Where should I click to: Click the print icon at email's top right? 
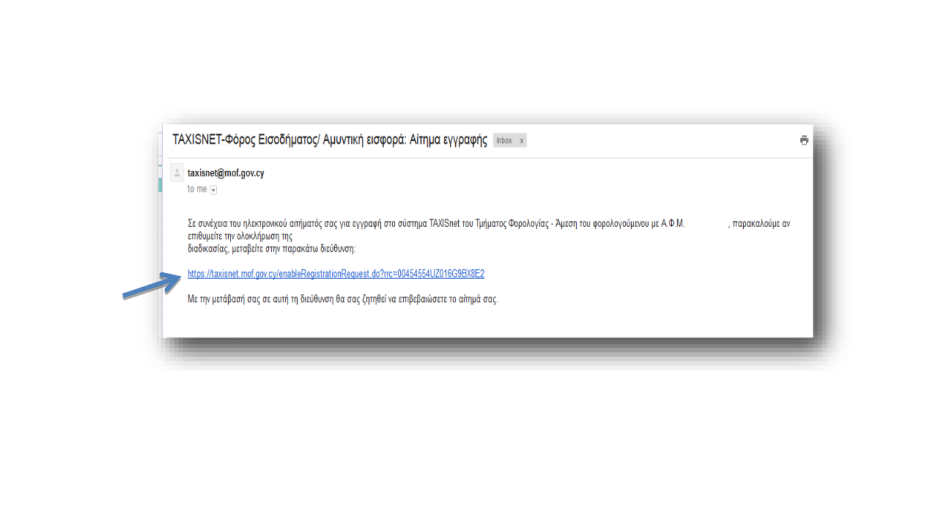[804, 141]
